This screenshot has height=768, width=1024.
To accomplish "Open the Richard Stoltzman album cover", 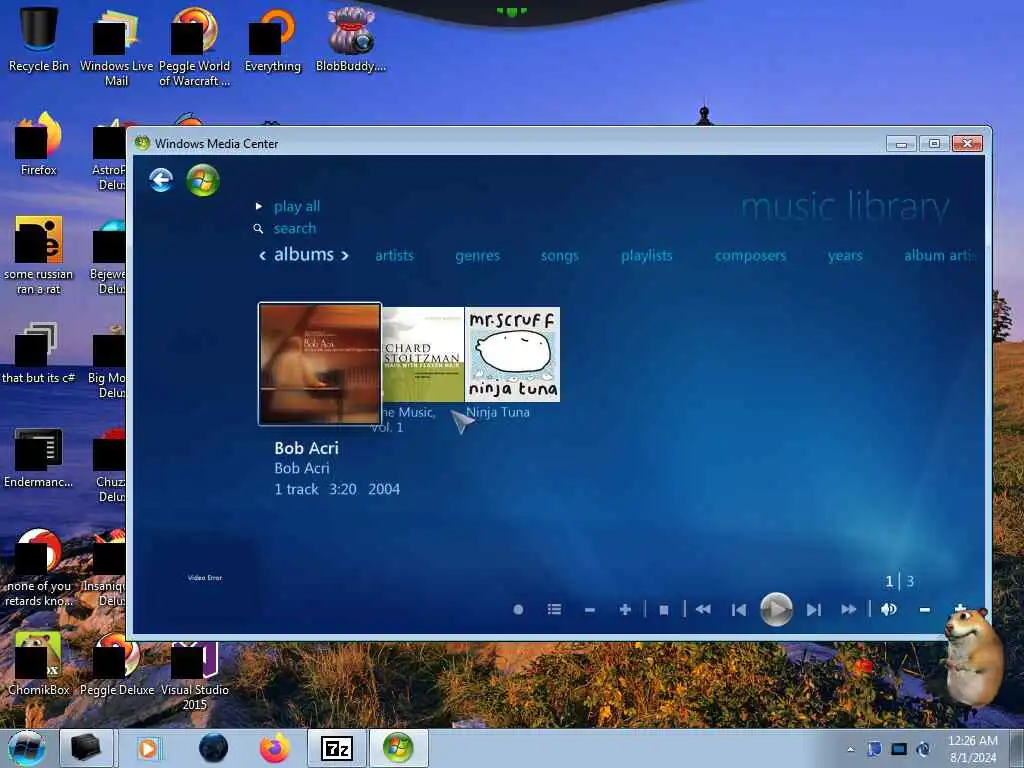I will pos(423,355).
